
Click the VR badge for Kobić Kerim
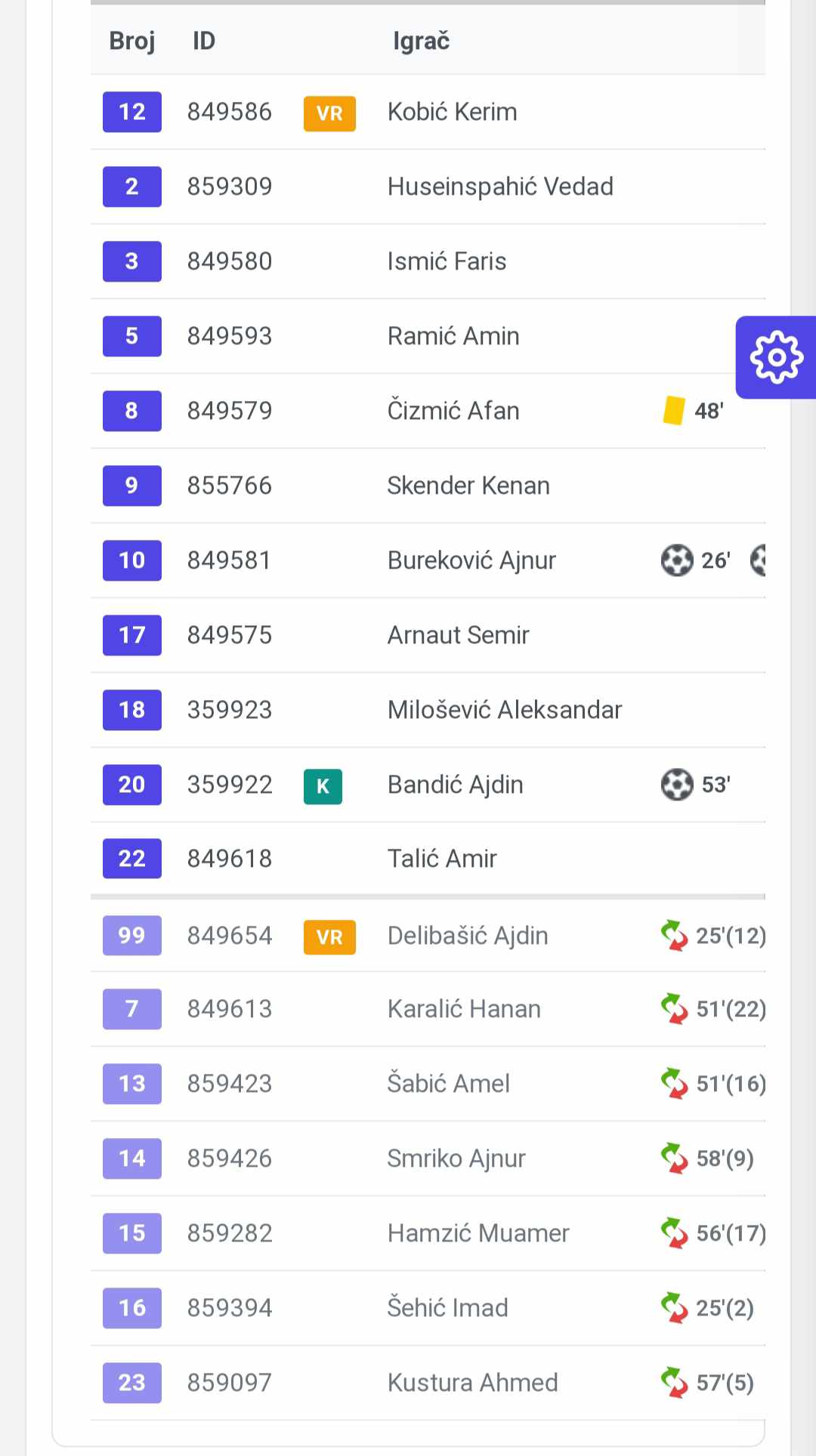(329, 113)
